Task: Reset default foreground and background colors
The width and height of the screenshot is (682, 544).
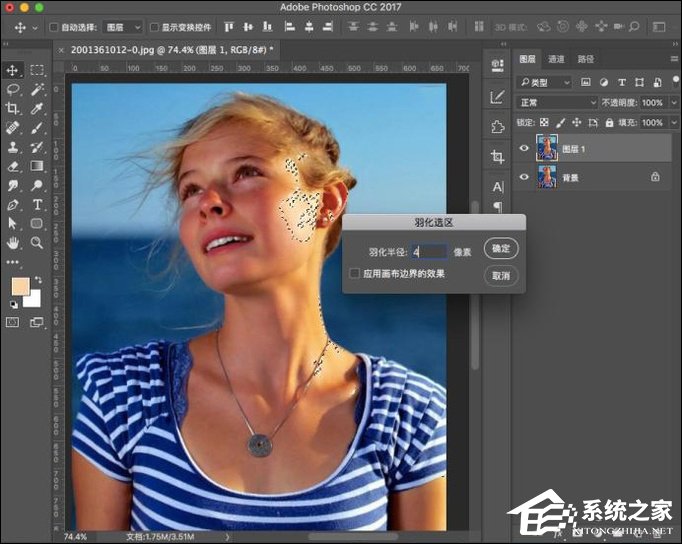Action: coord(13,304)
